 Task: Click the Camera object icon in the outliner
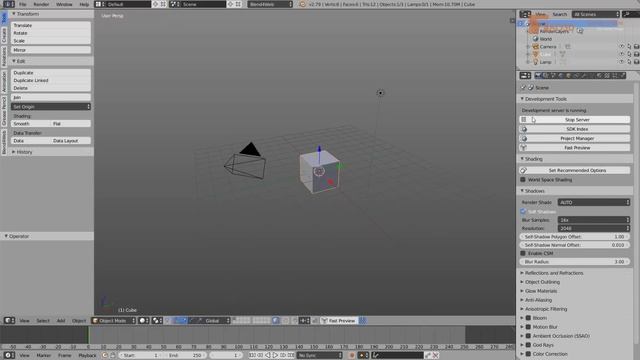click(x=536, y=47)
